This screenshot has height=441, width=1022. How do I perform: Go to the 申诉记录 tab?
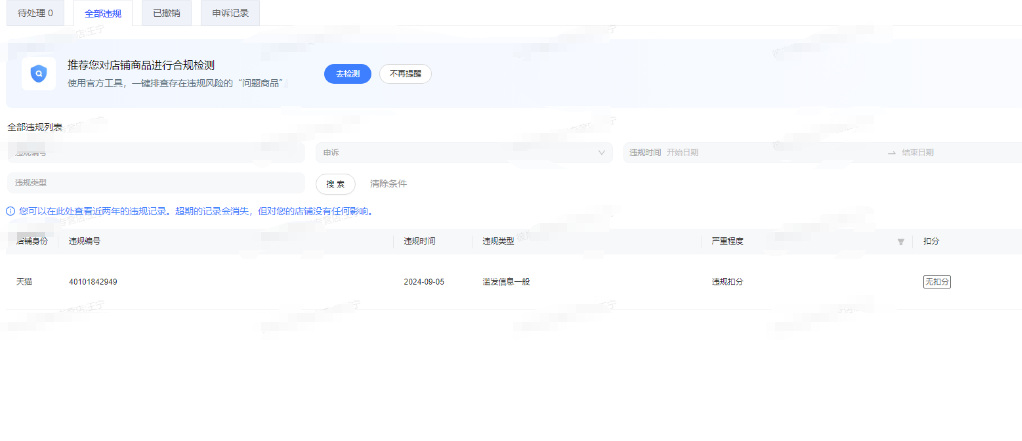[x=230, y=13]
